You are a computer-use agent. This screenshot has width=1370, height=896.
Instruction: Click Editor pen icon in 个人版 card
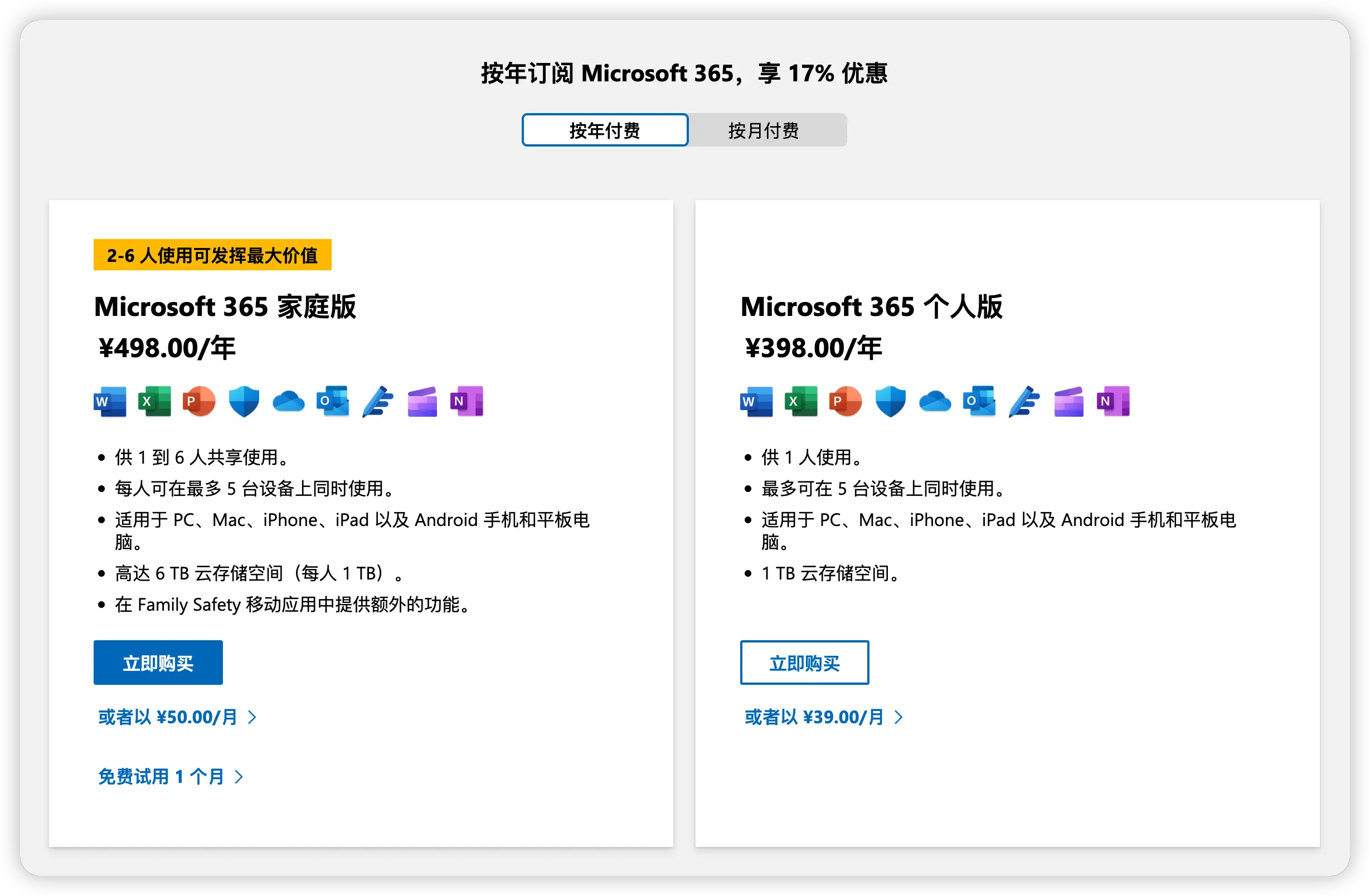pyautogui.click(x=1024, y=401)
